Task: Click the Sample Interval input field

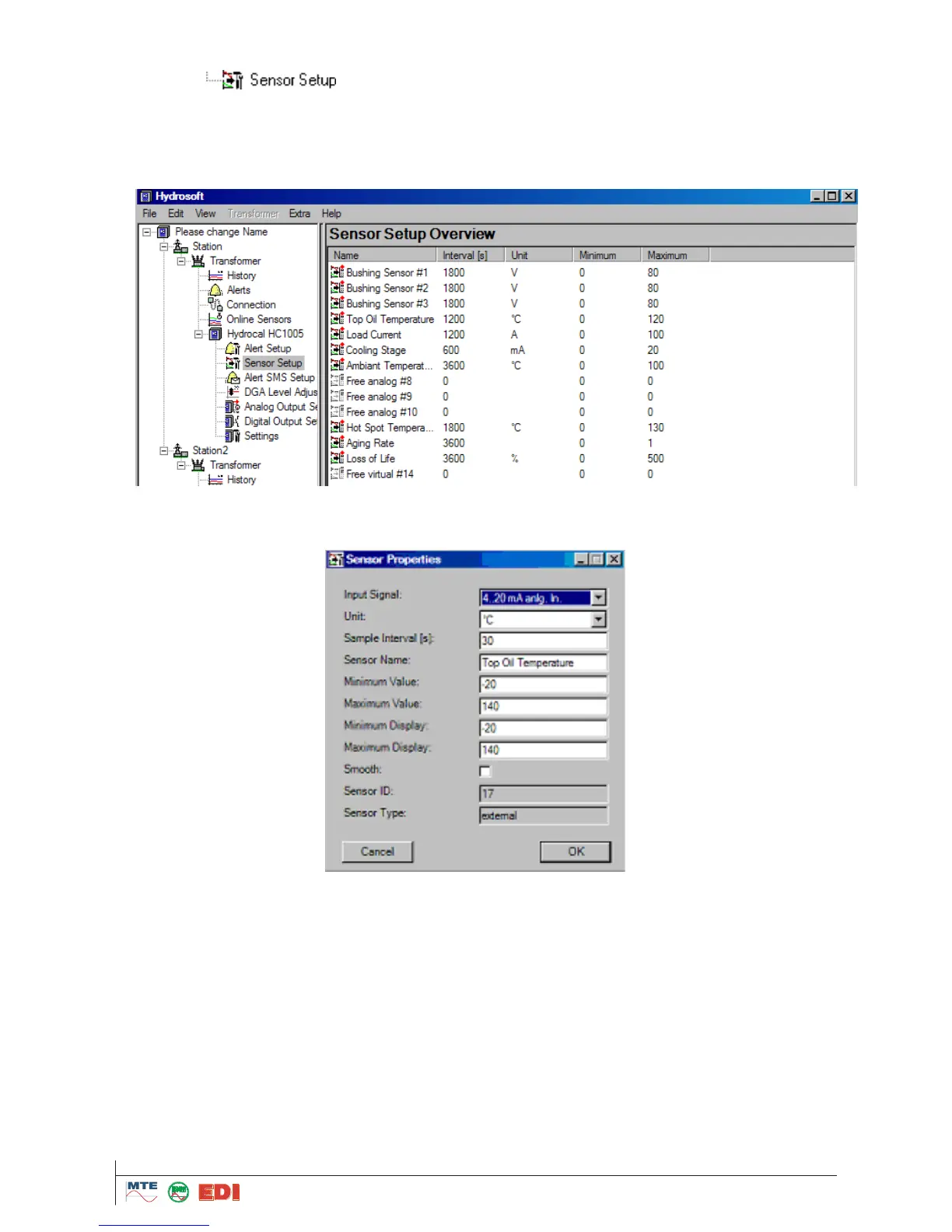Action: point(543,641)
